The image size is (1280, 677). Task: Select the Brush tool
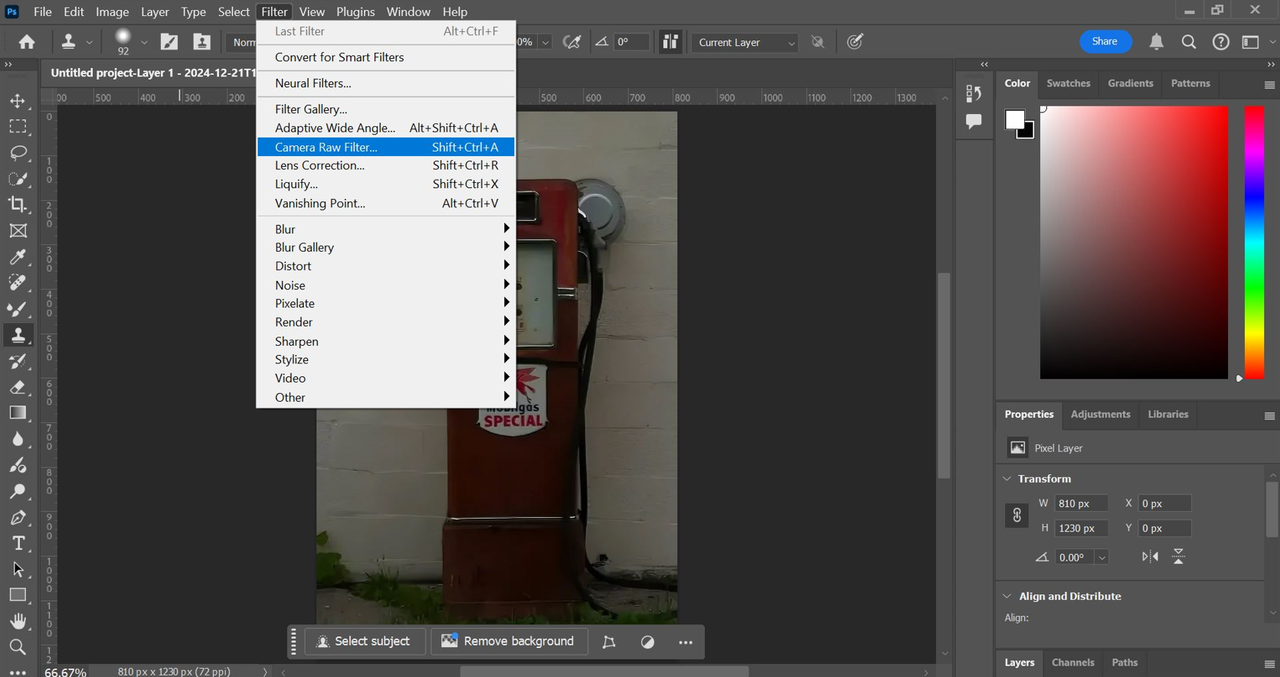[18, 309]
